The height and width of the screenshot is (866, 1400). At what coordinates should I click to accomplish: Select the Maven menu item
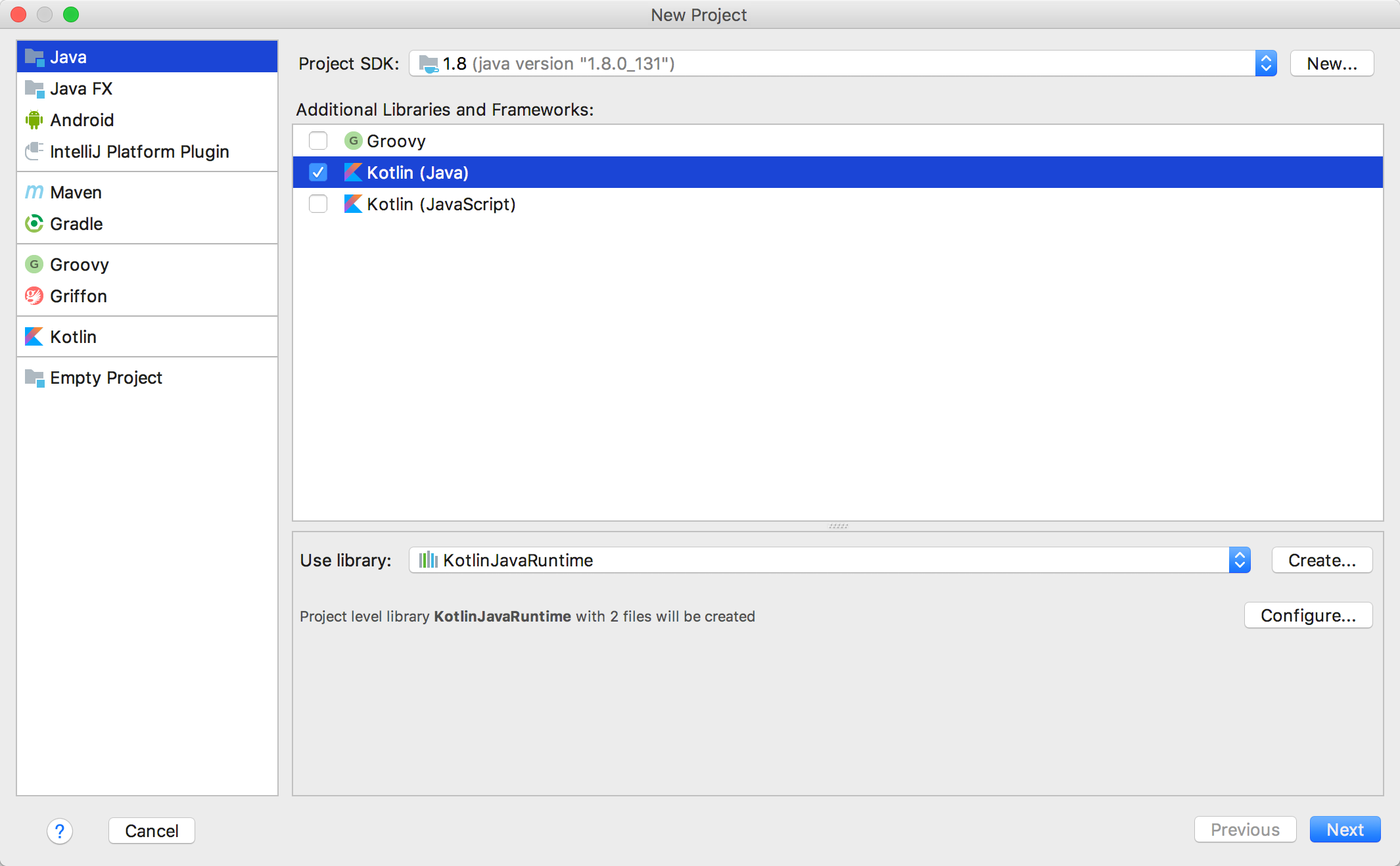[75, 192]
